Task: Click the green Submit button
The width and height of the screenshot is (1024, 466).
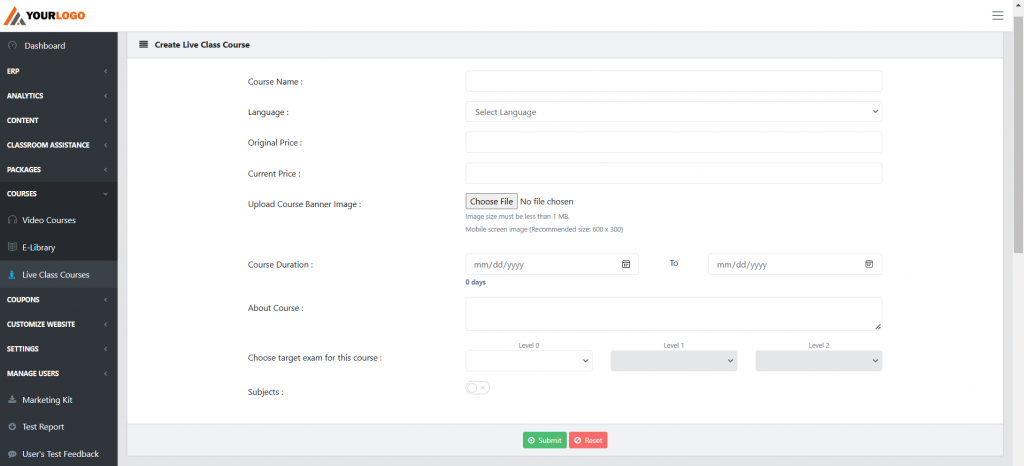Action: tap(545, 441)
